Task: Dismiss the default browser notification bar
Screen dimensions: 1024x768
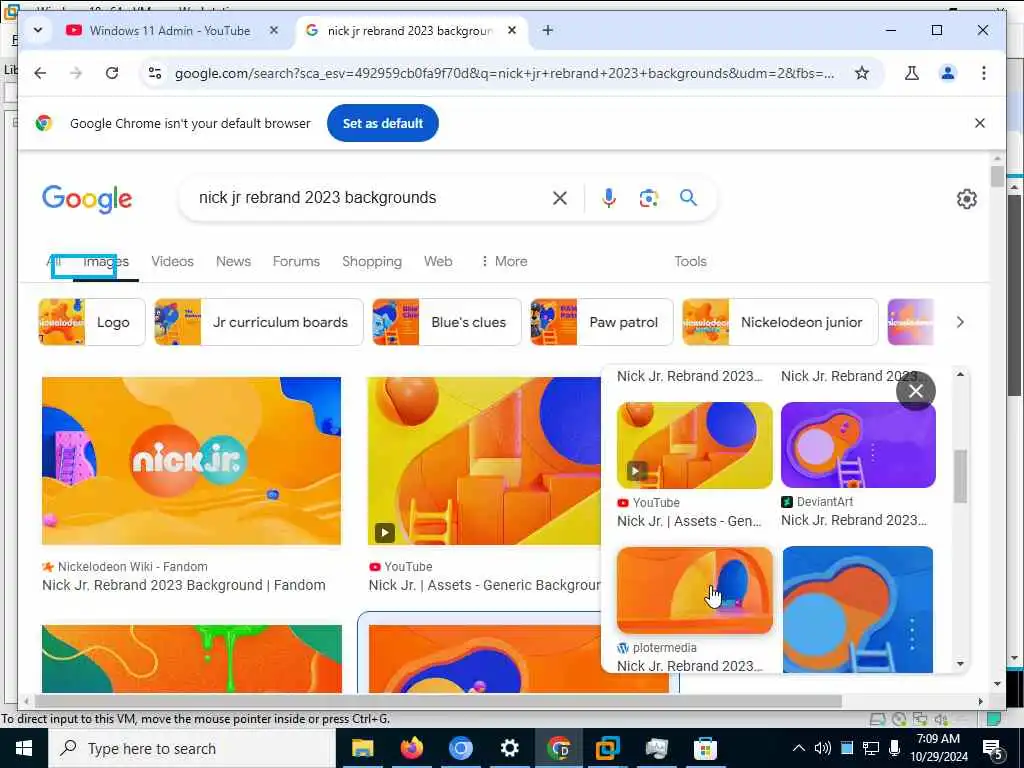Action: (x=980, y=123)
